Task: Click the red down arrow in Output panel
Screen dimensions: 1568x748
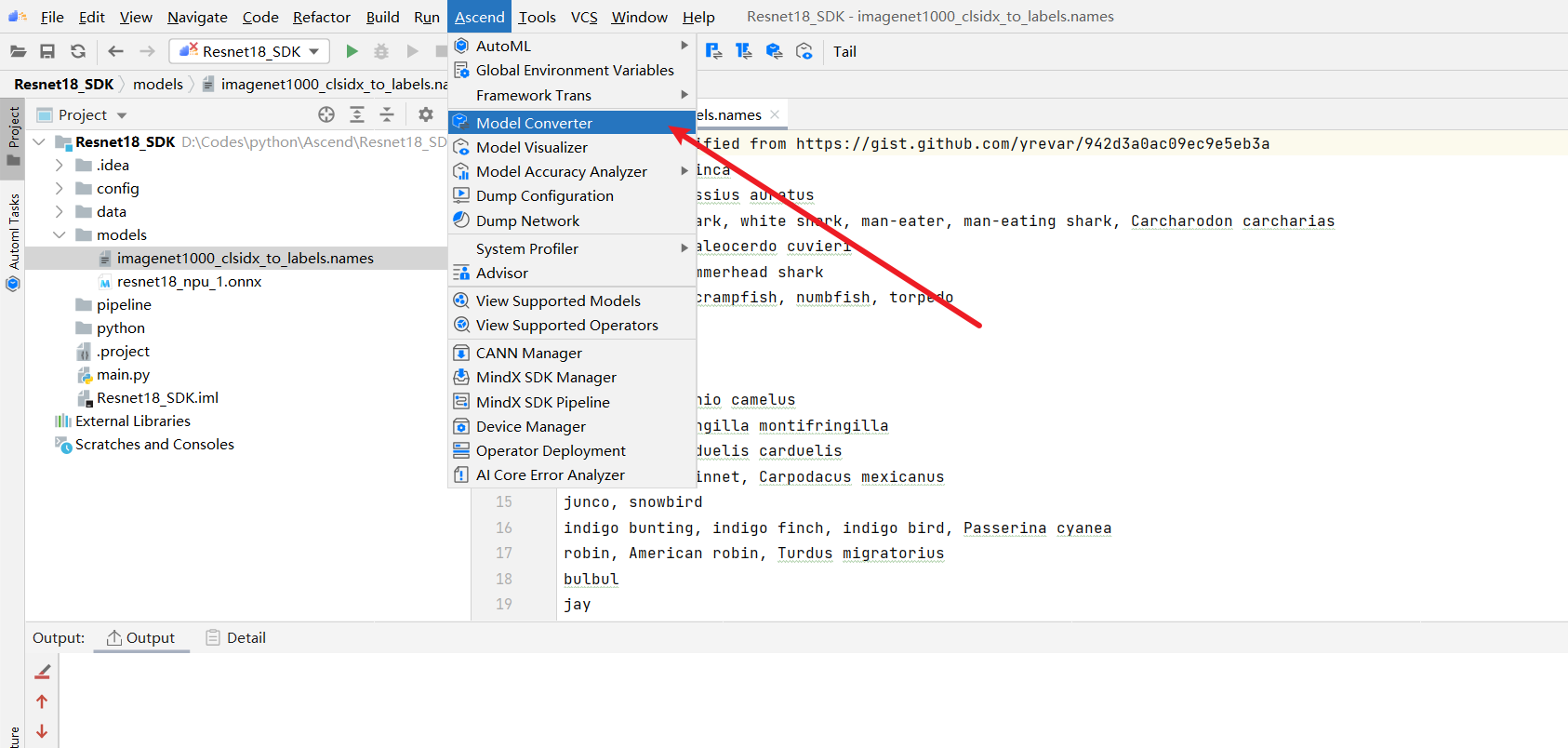Action: (x=42, y=731)
